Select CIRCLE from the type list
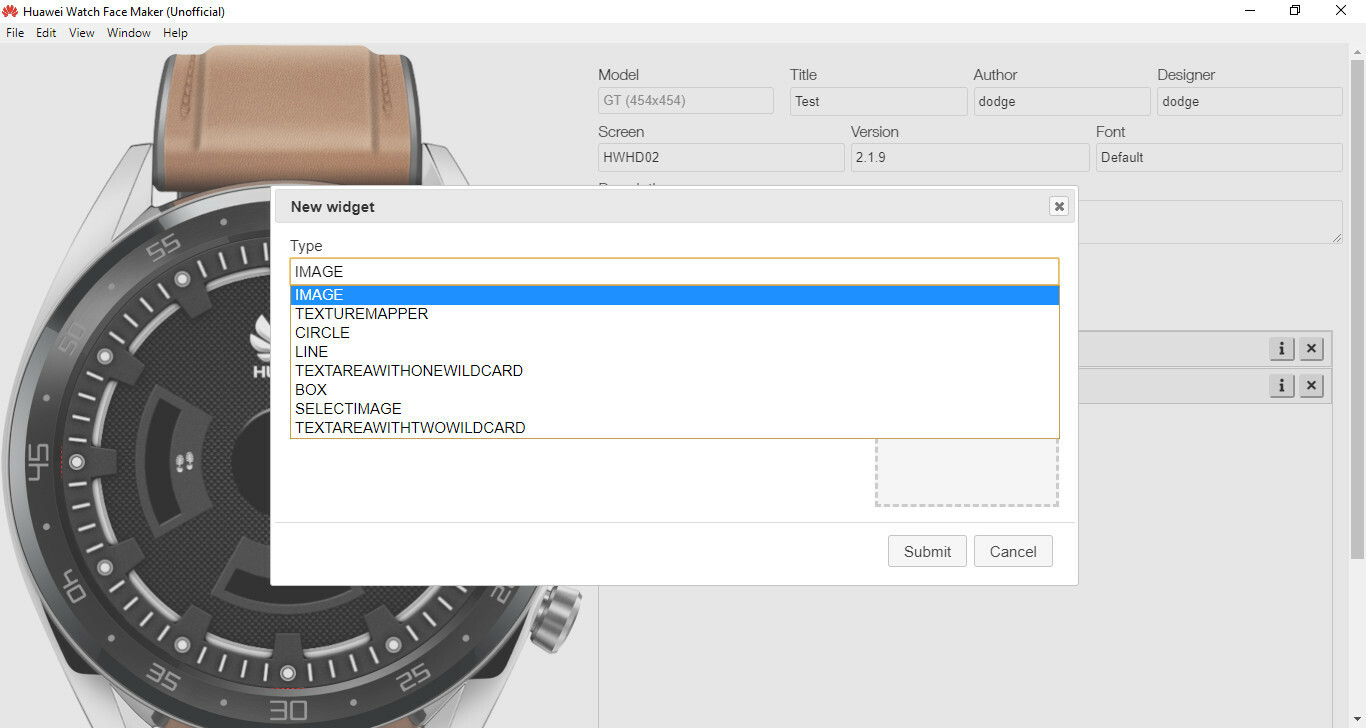 tap(674, 333)
